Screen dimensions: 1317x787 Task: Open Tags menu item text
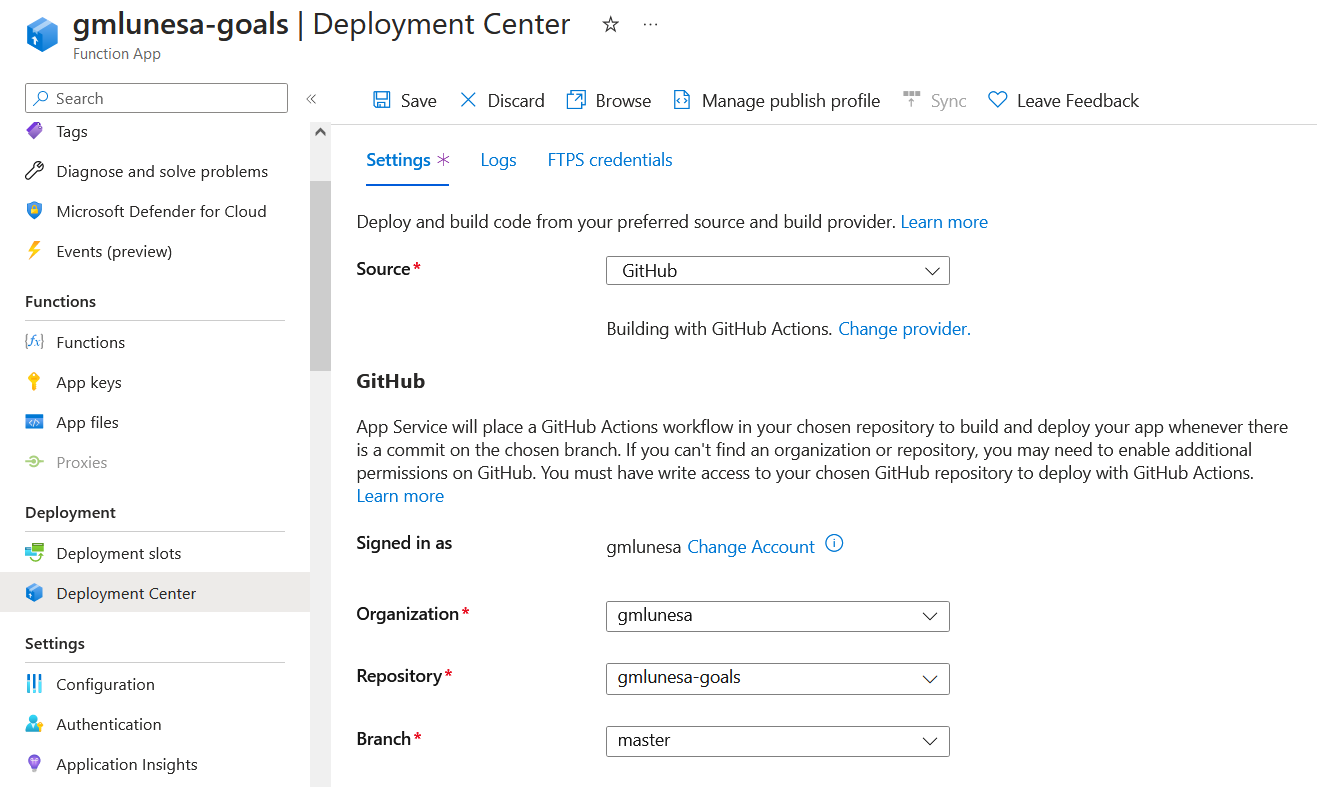pos(72,131)
